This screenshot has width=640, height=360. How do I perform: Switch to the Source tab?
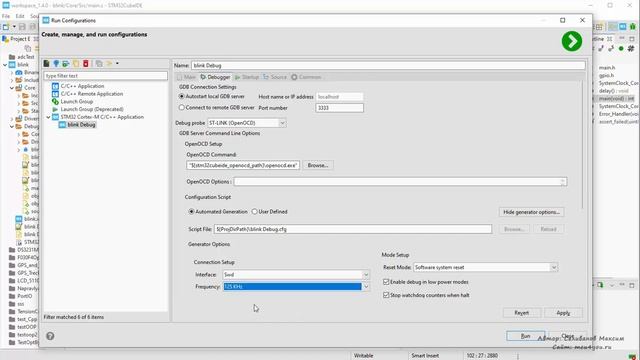coord(275,77)
